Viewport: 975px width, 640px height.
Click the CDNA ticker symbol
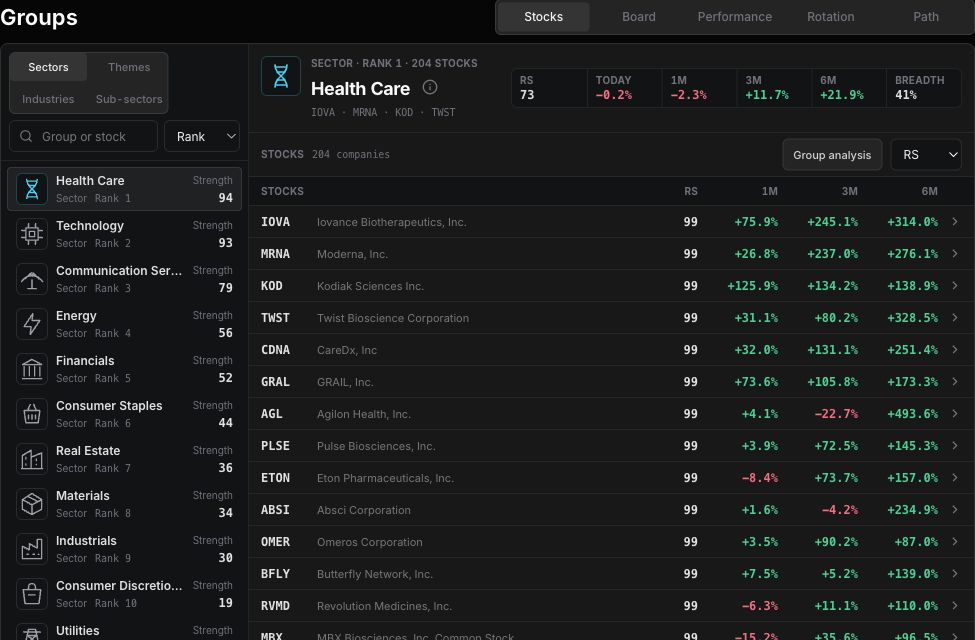[x=275, y=350]
